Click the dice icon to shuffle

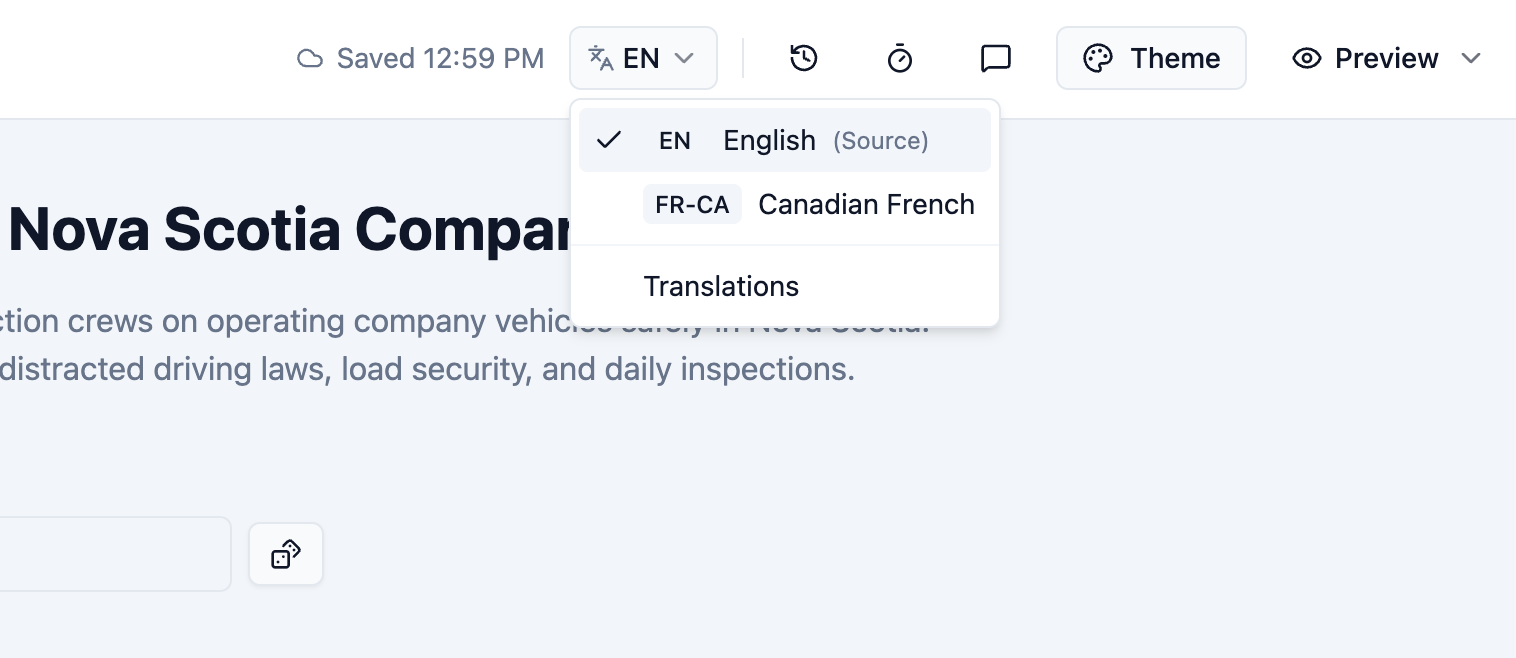(x=286, y=554)
